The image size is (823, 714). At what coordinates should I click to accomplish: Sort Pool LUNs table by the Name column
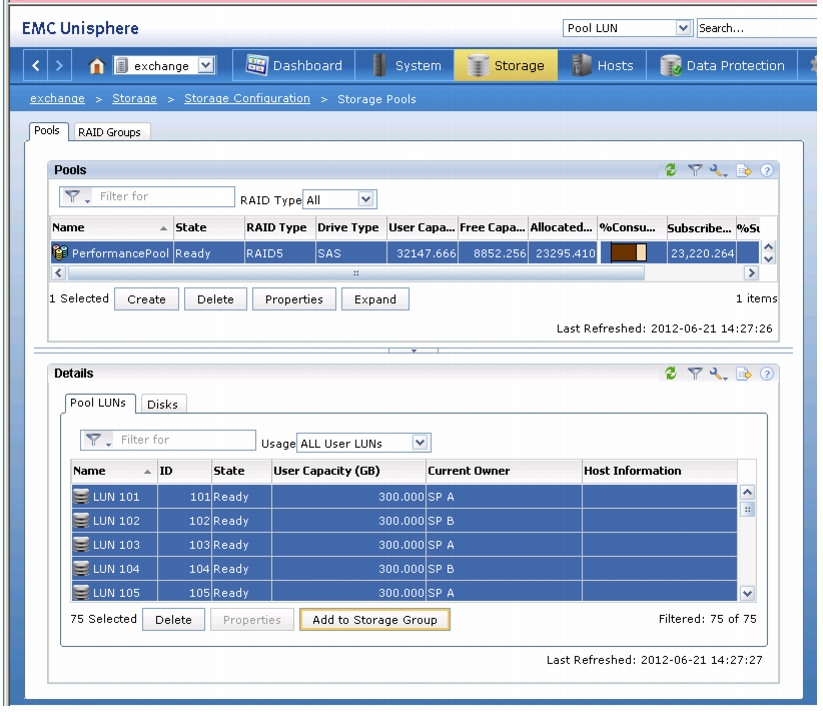pos(113,471)
